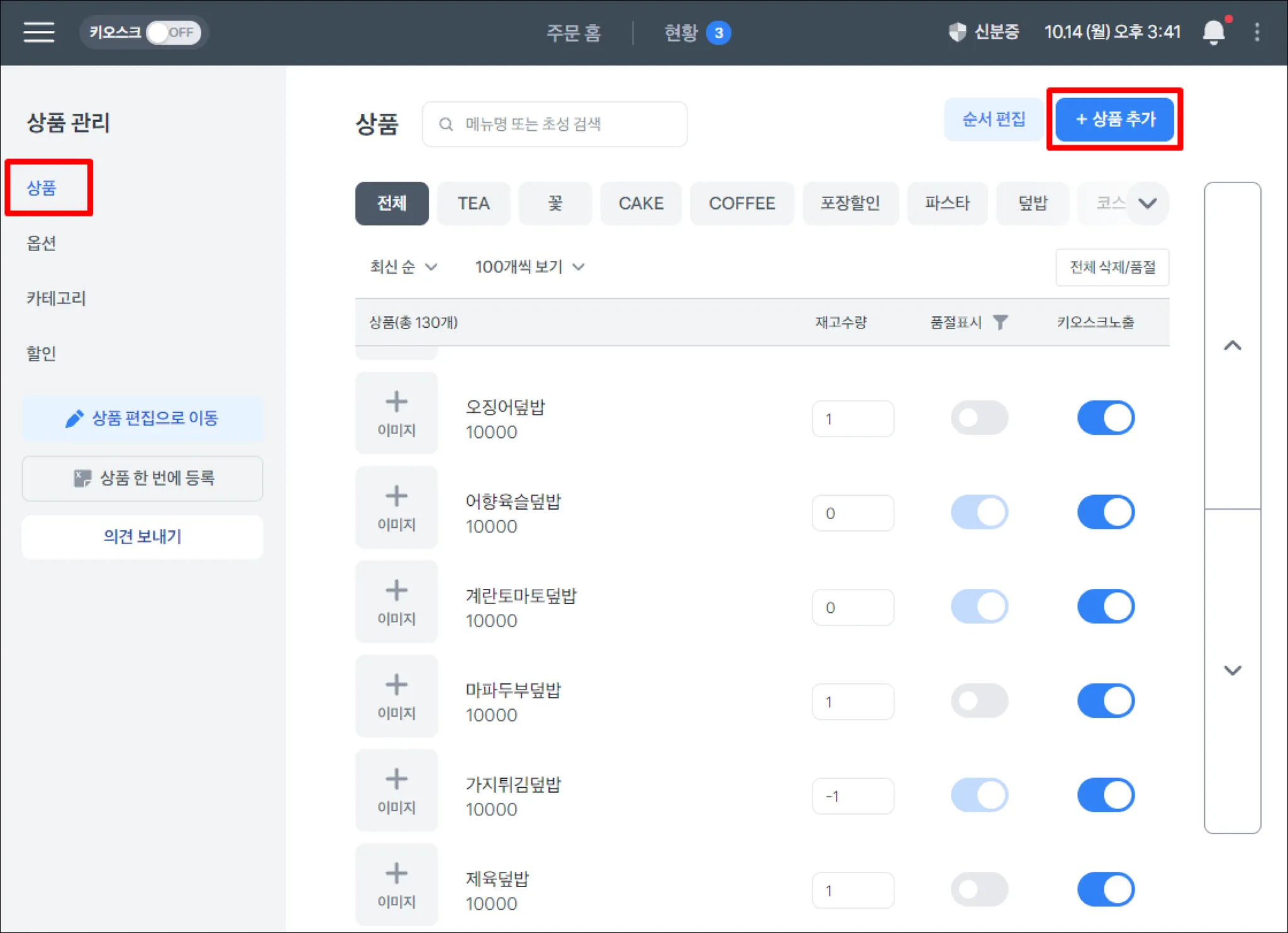Select the COFFEE category tab

[x=741, y=203]
